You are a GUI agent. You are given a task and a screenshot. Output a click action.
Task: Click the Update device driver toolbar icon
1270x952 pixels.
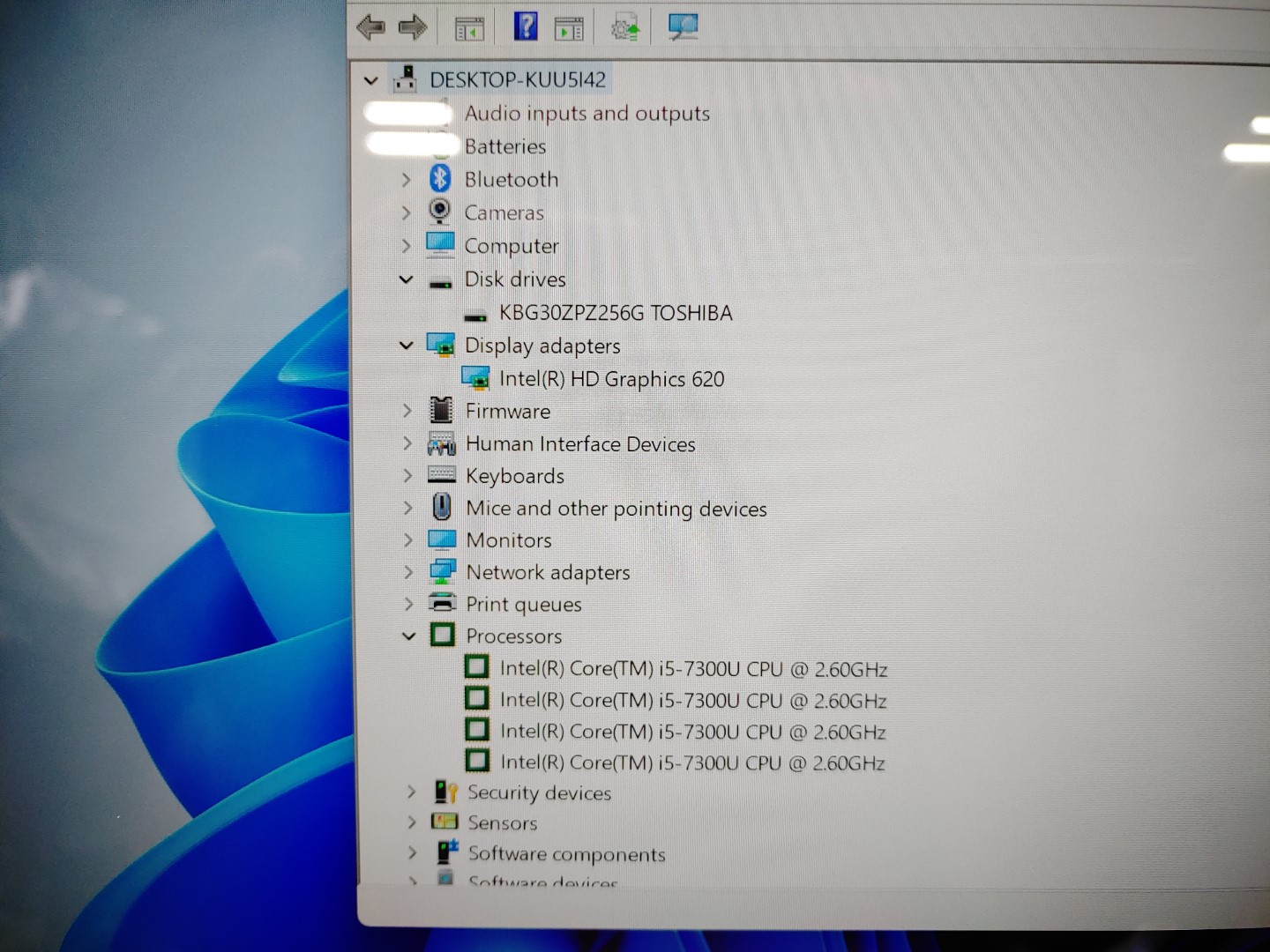point(624,28)
